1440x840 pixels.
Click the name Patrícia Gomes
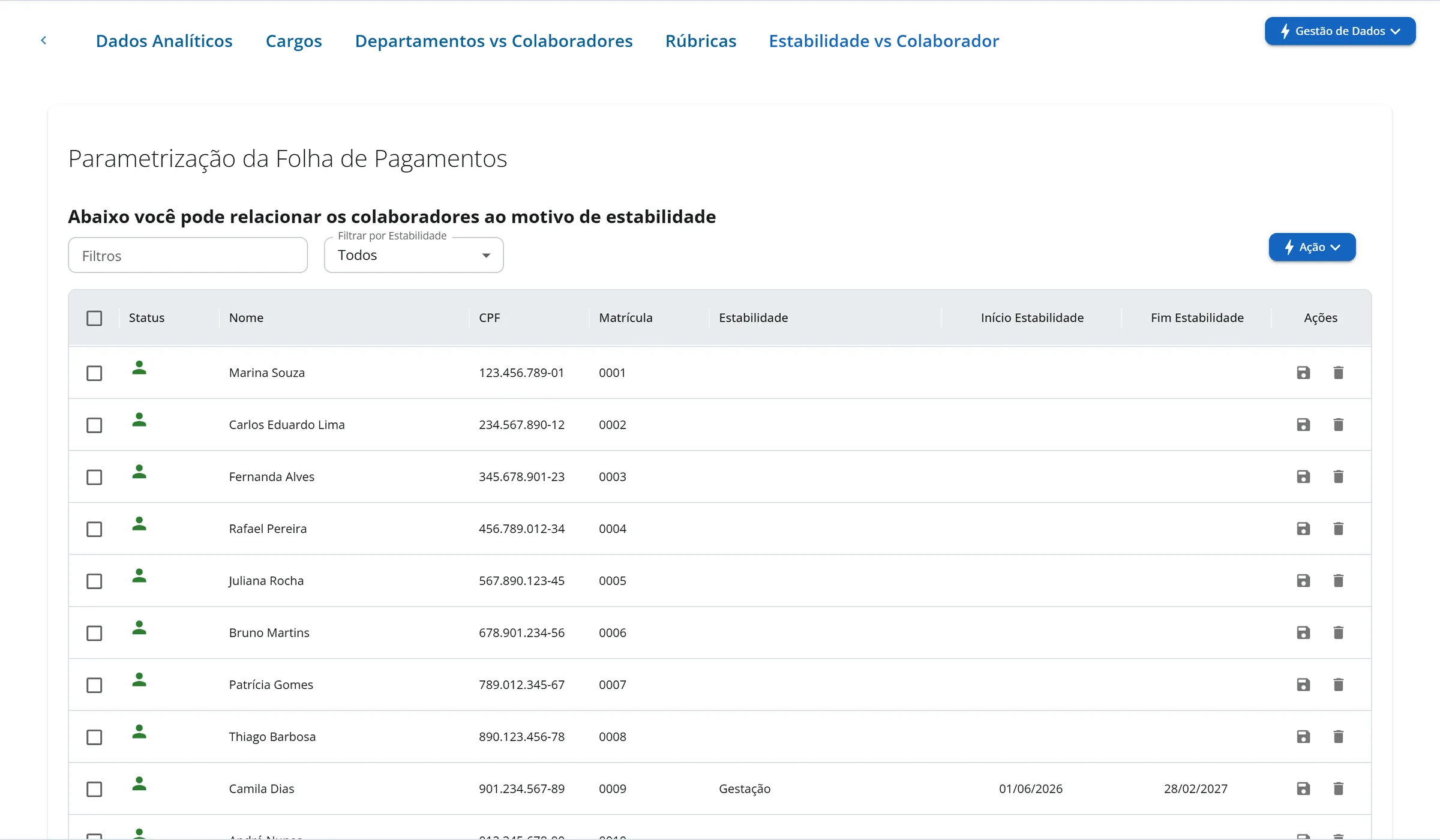click(271, 685)
